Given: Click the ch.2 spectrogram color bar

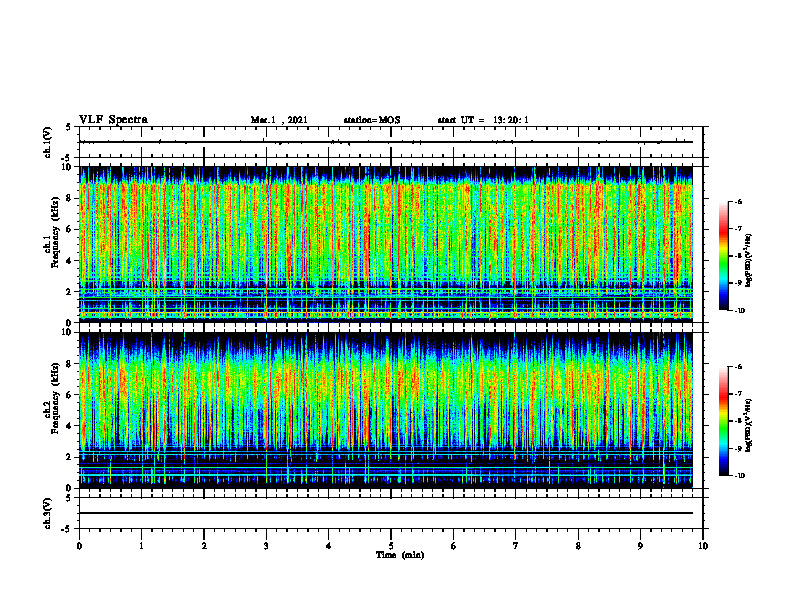Looking at the screenshot, I should (x=723, y=421).
